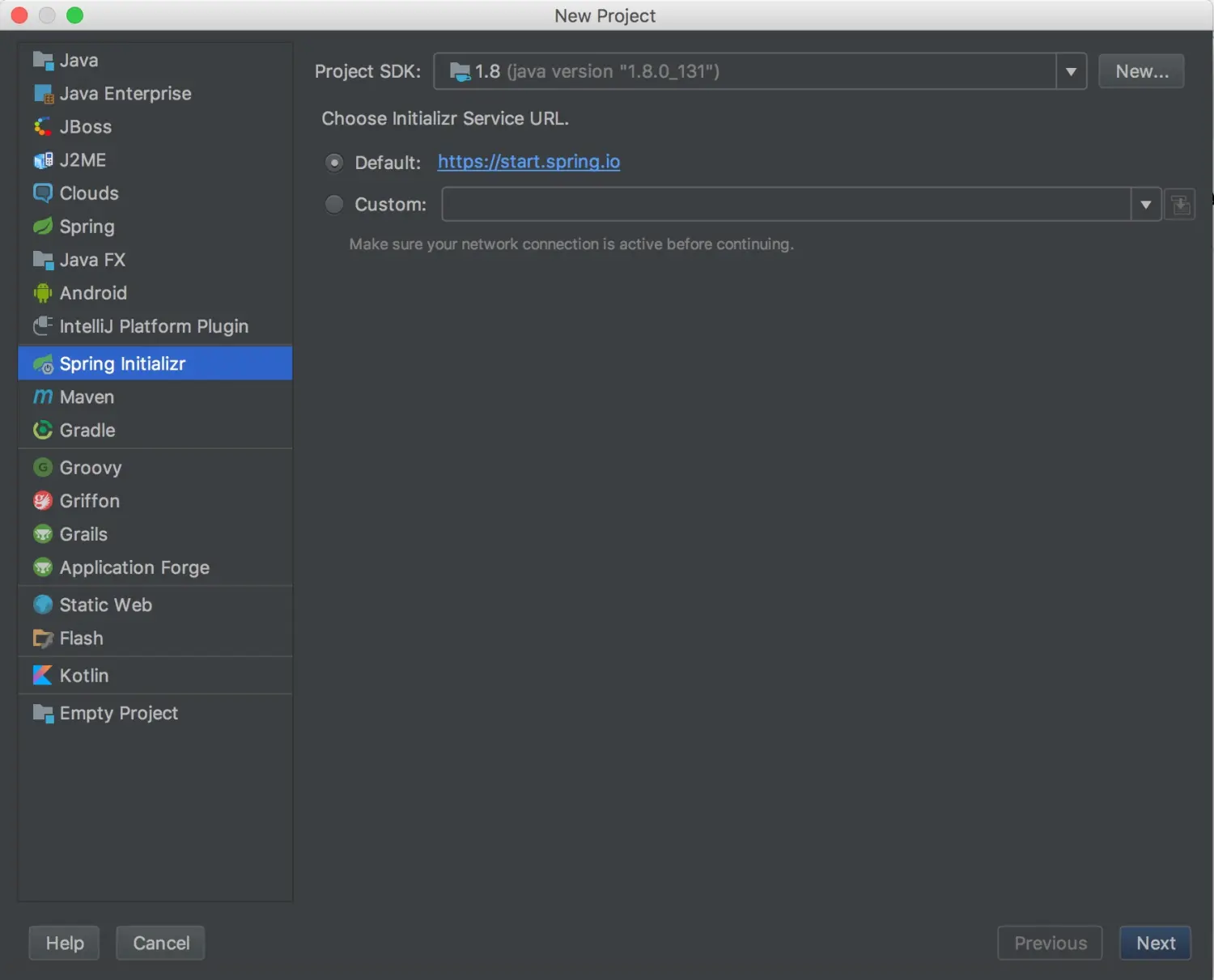Click the download icon next to Custom URL
The height and width of the screenshot is (980, 1214).
1180,204
